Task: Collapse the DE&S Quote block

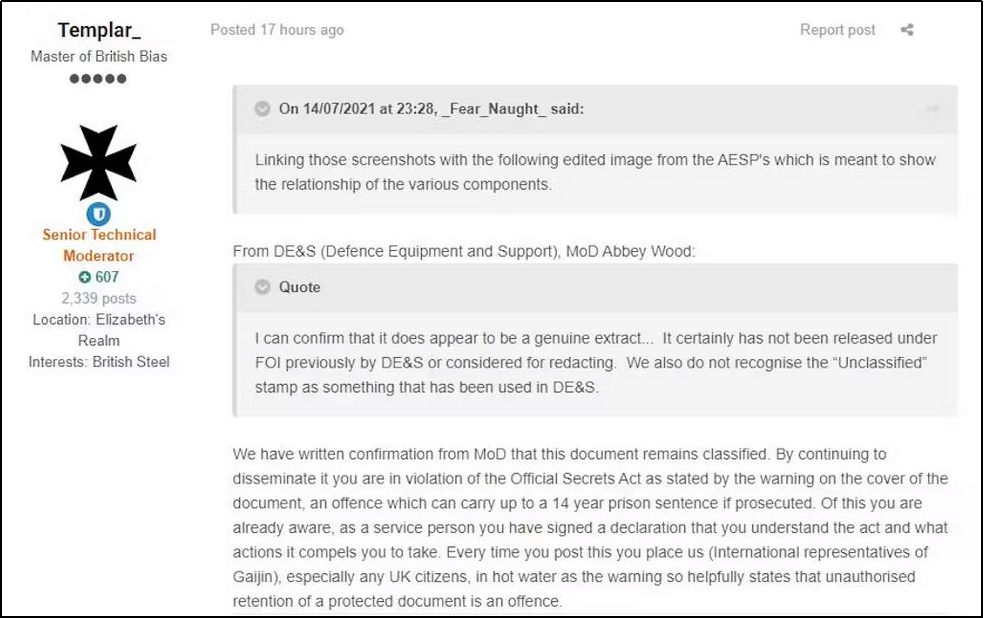Action: pyautogui.click(x=263, y=287)
